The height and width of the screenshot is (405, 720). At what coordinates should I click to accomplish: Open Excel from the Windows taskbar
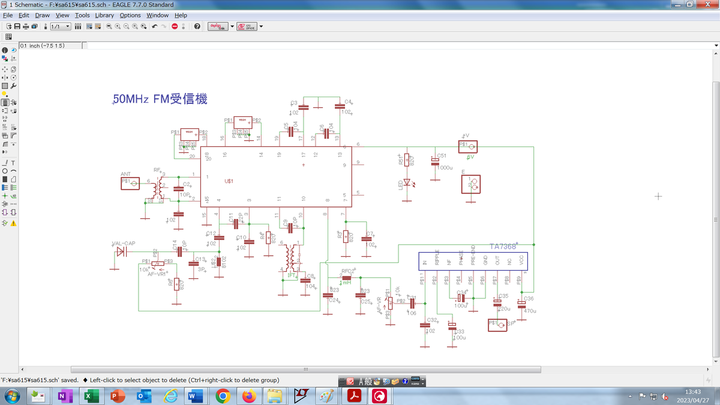pyautogui.click(x=90, y=396)
